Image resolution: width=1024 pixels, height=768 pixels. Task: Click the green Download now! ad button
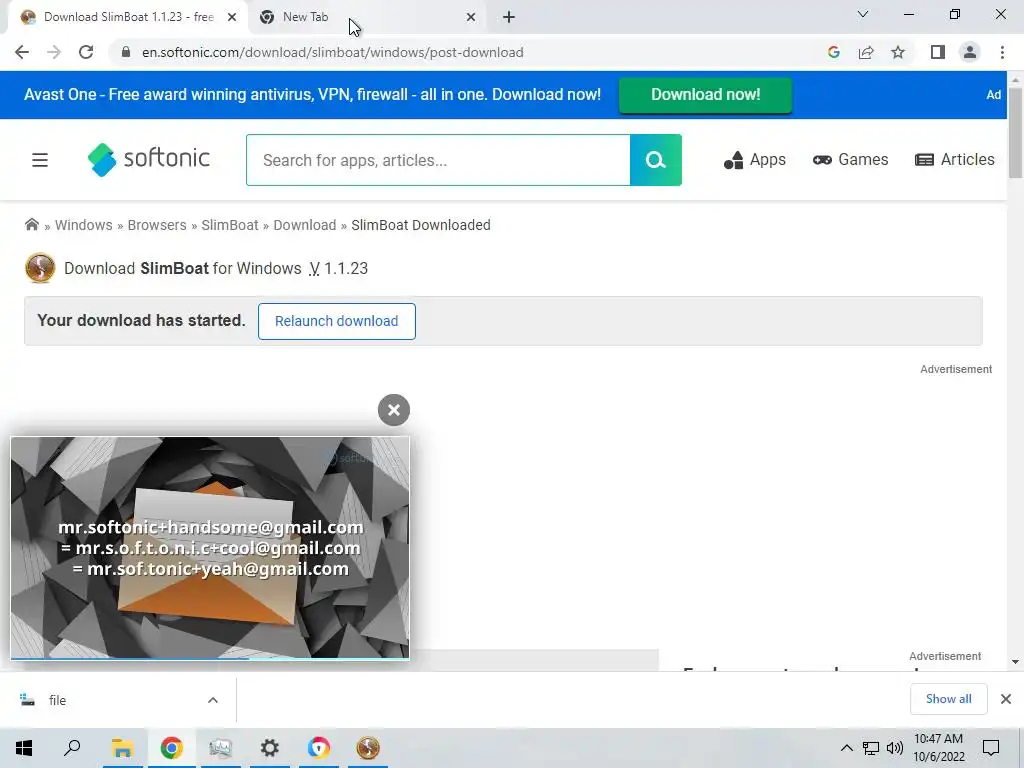point(705,95)
